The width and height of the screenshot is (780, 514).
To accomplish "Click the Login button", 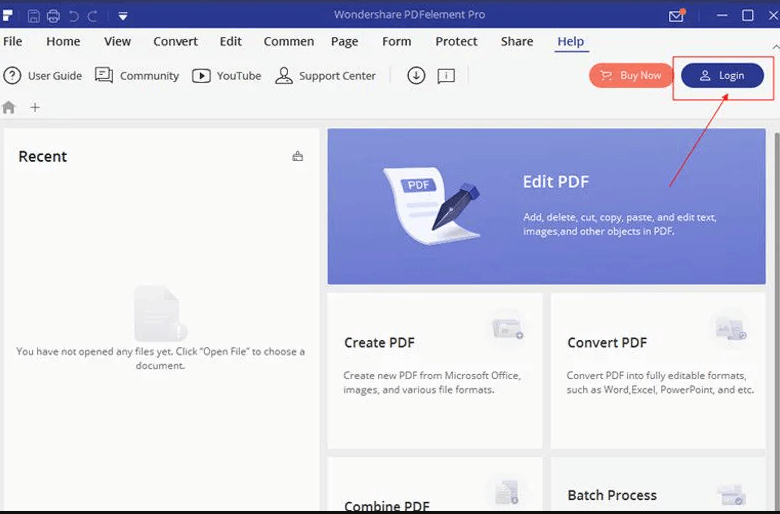I will pos(722,76).
